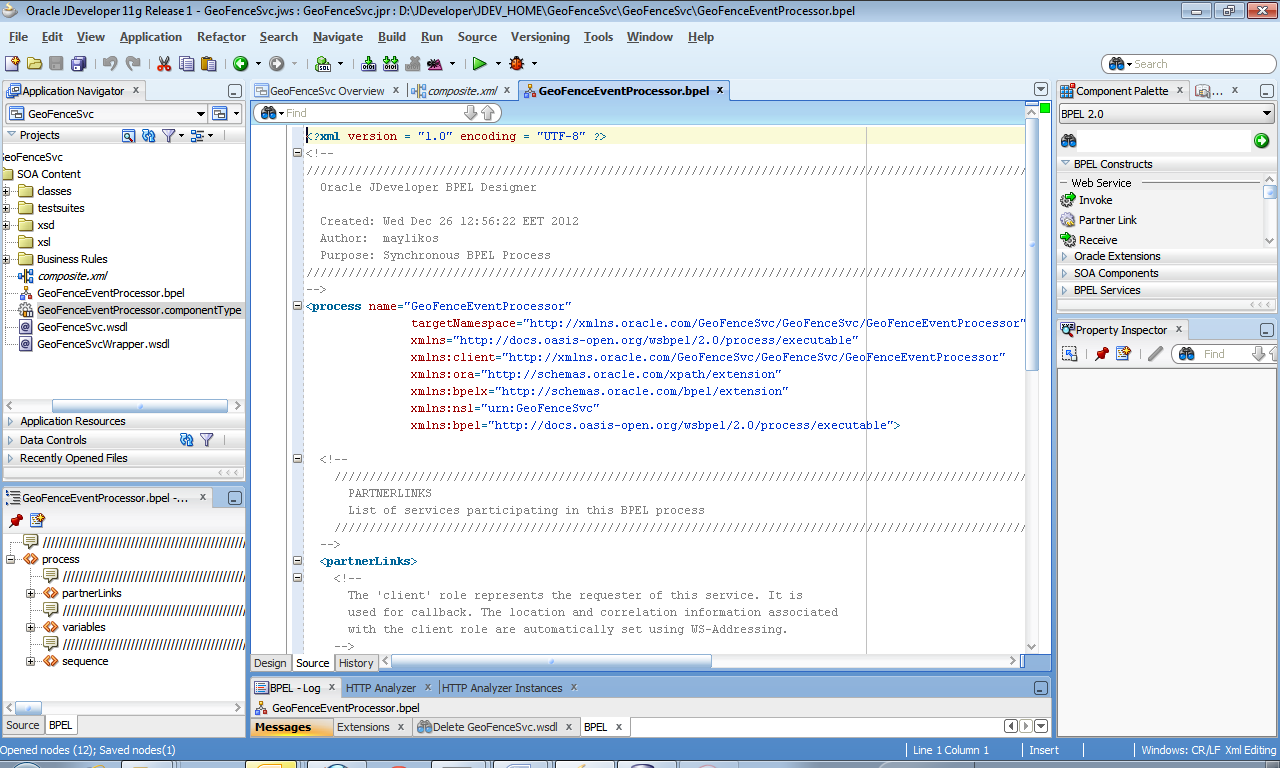Select GeoFenceSvcWrapper.wsdl in project tree
The image size is (1280, 768).
103,344
